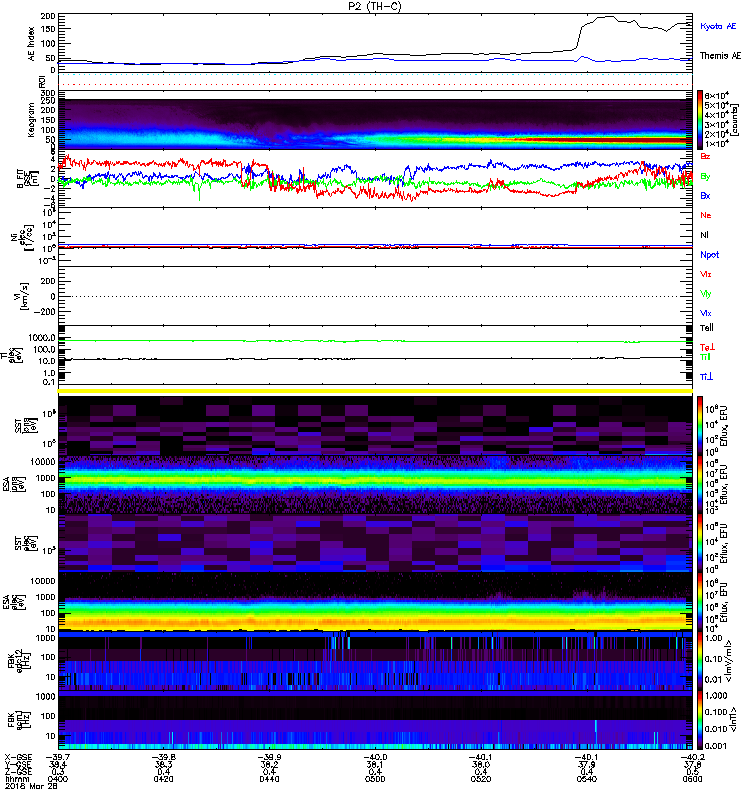Viewport: 750px width, 800px height.
Task: Click the Keogram axis label
Action: (x=31, y=119)
